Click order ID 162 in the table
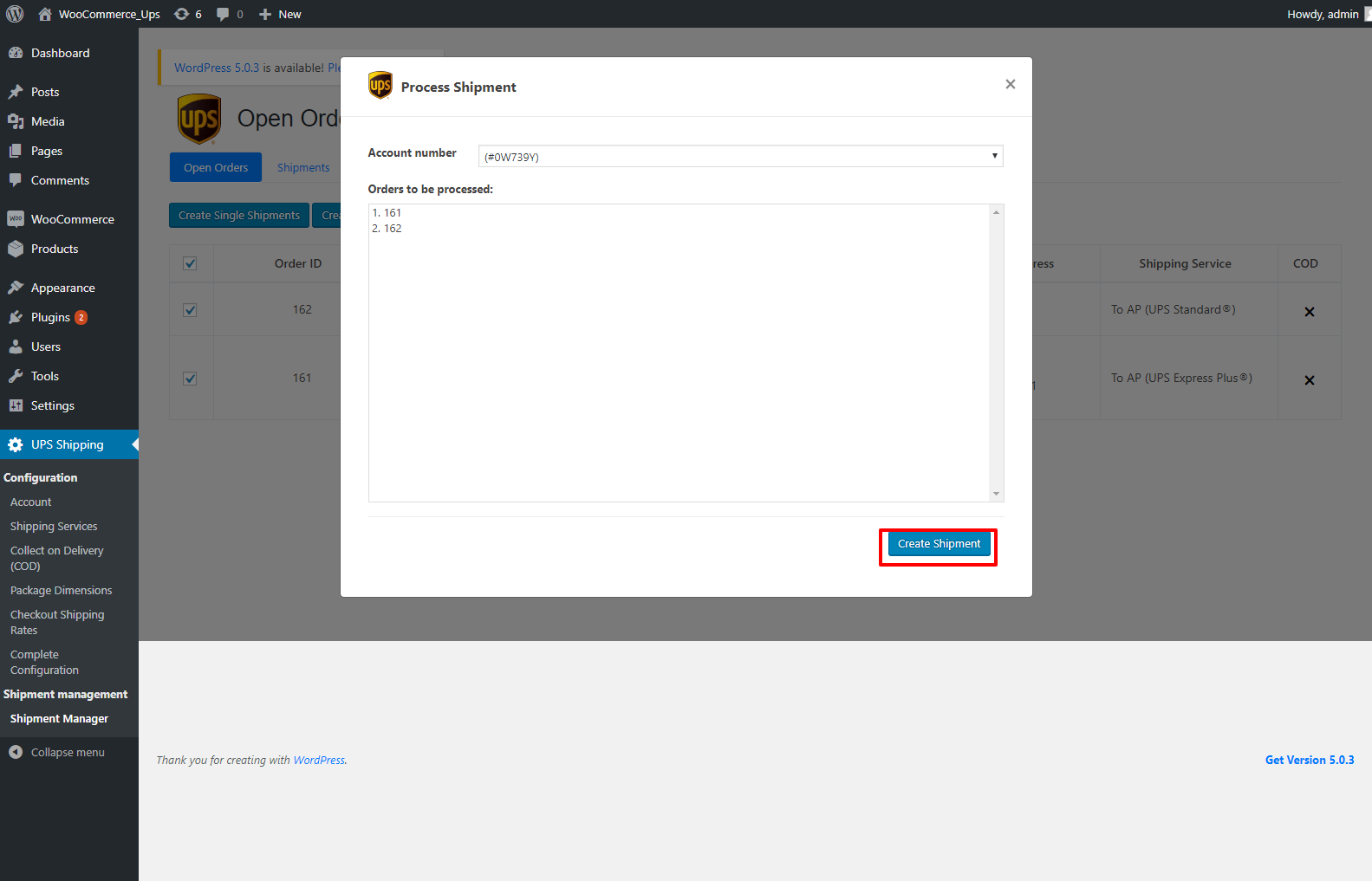 coord(302,309)
